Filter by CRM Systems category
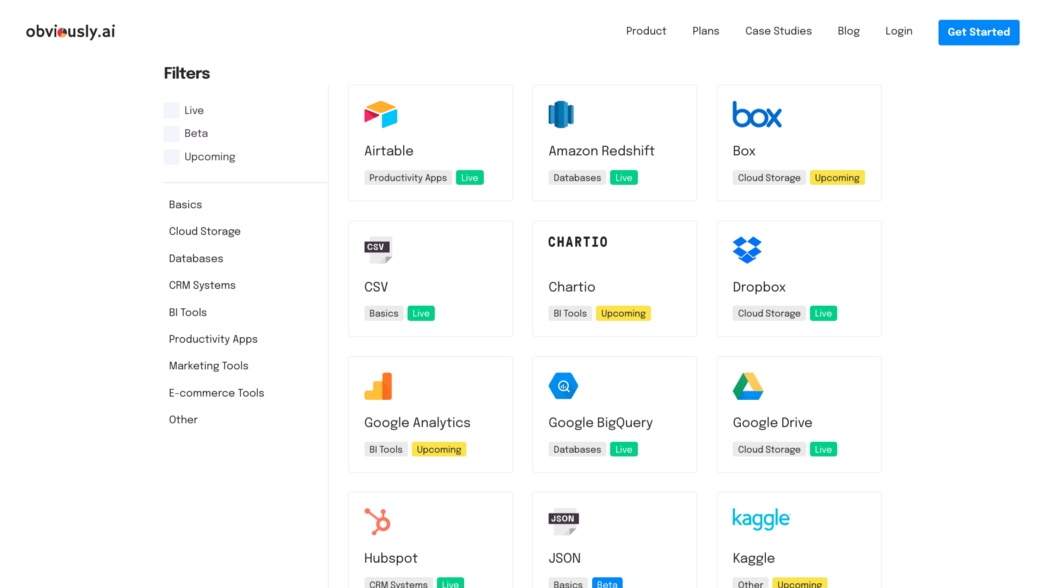Screen dimensions: 1045x588 pyautogui.click(x=202, y=285)
